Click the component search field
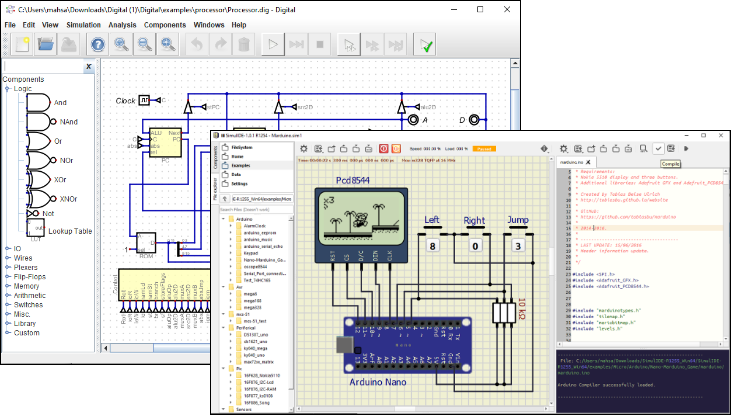This screenshot has height=415, width=731. coord(40,68)
